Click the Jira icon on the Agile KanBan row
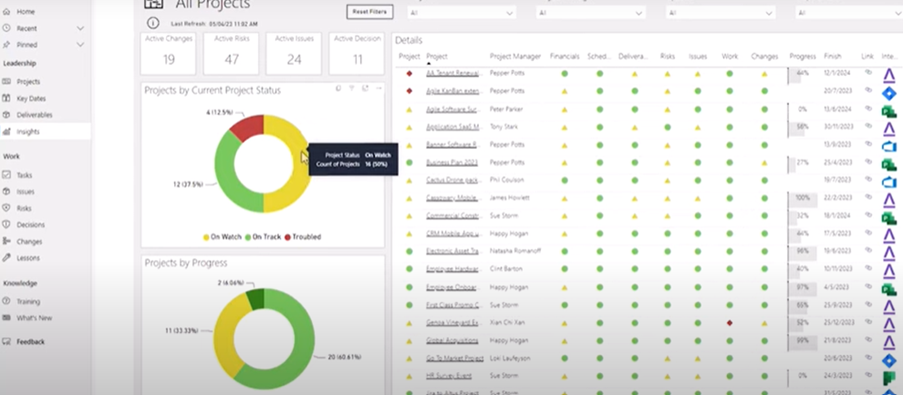Screen dimensions: 903x395 coord(889,92)
